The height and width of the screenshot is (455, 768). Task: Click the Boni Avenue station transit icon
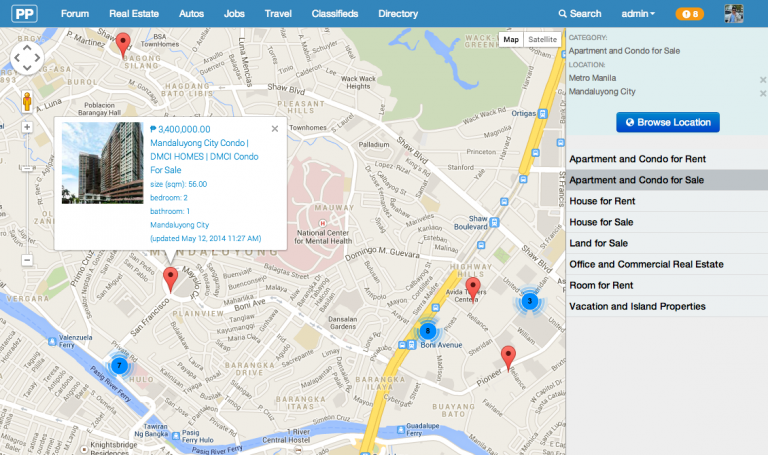click(x=412, y=345)
